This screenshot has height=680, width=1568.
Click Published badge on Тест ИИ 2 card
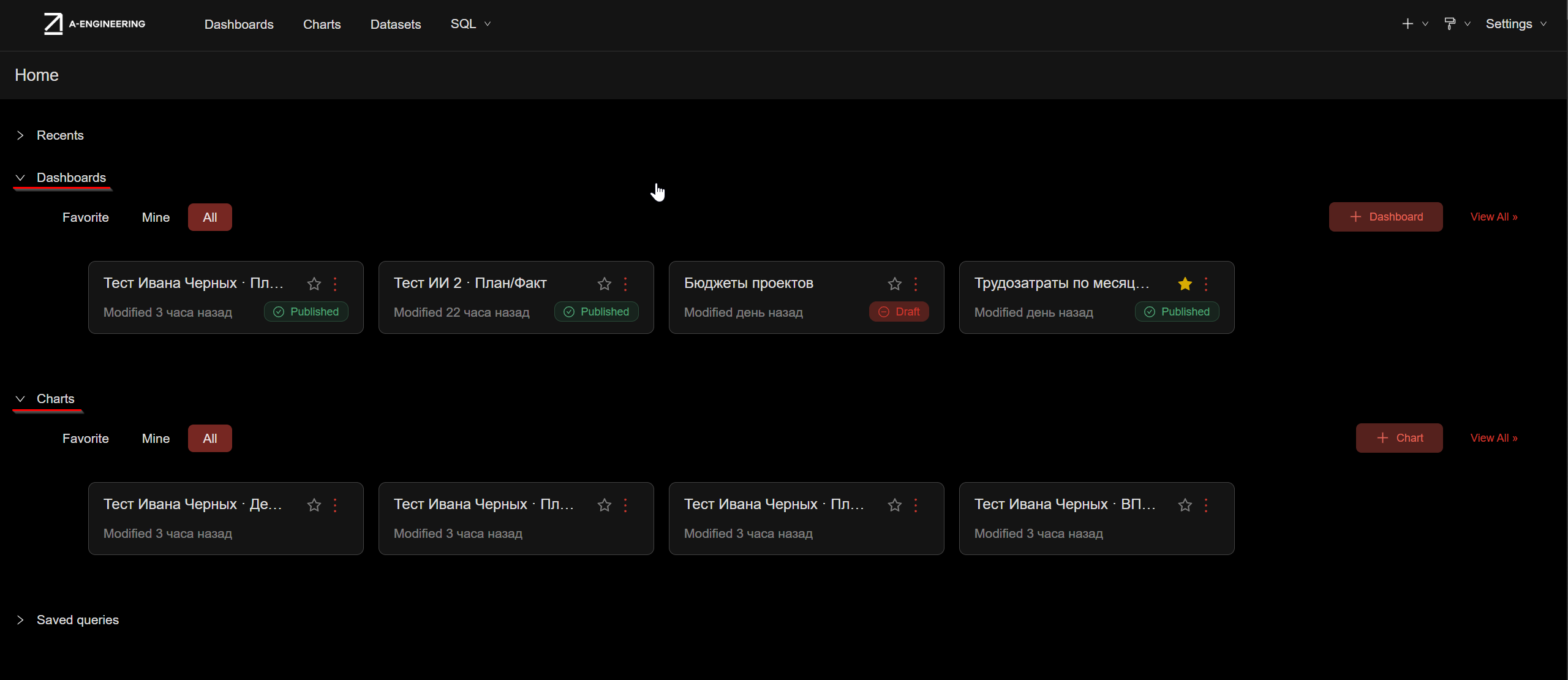click(x=597, y=312)
